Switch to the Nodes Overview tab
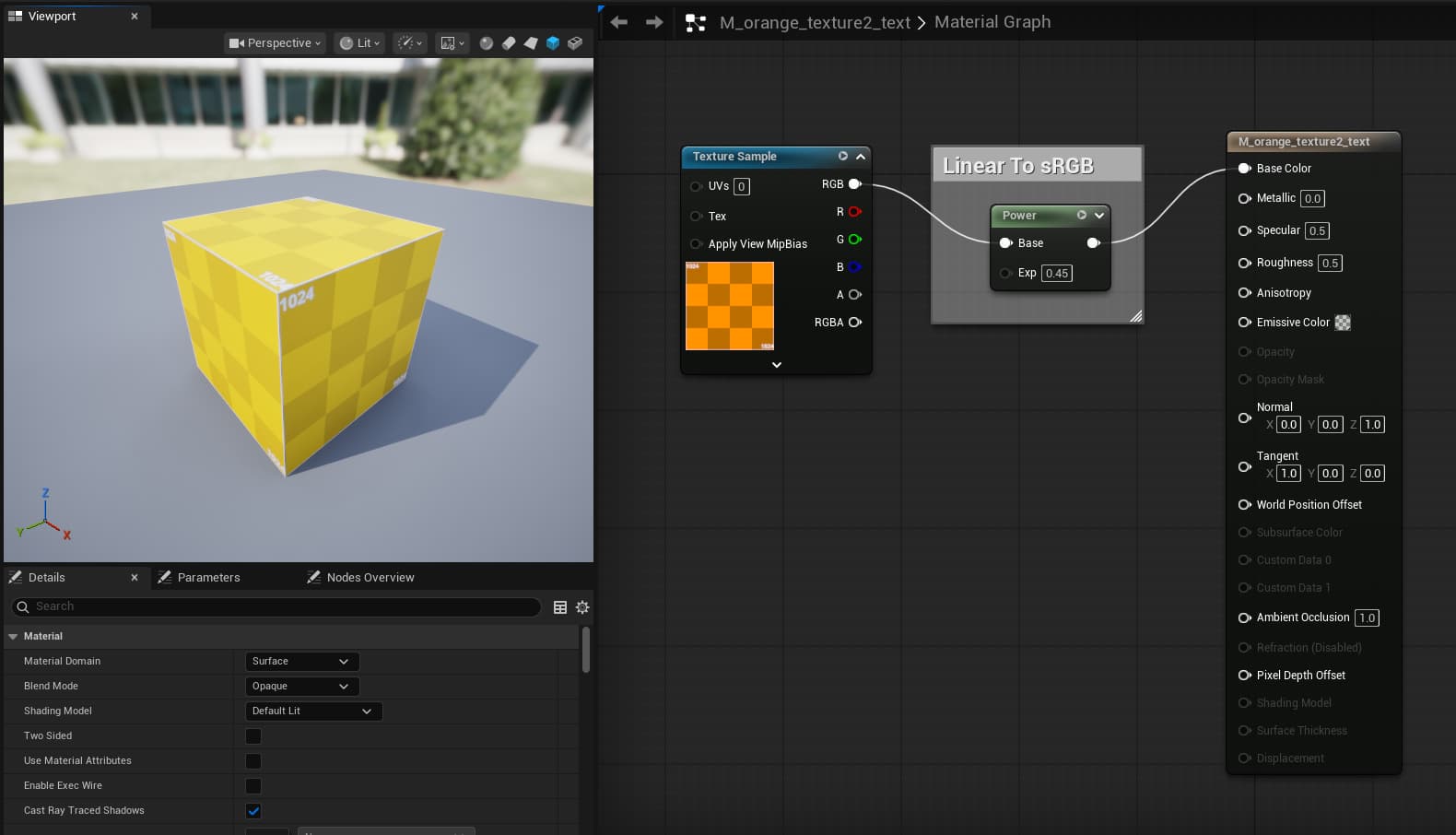Image resolution: width=1456 pixels, height=835 pixels. coord(370,578)
